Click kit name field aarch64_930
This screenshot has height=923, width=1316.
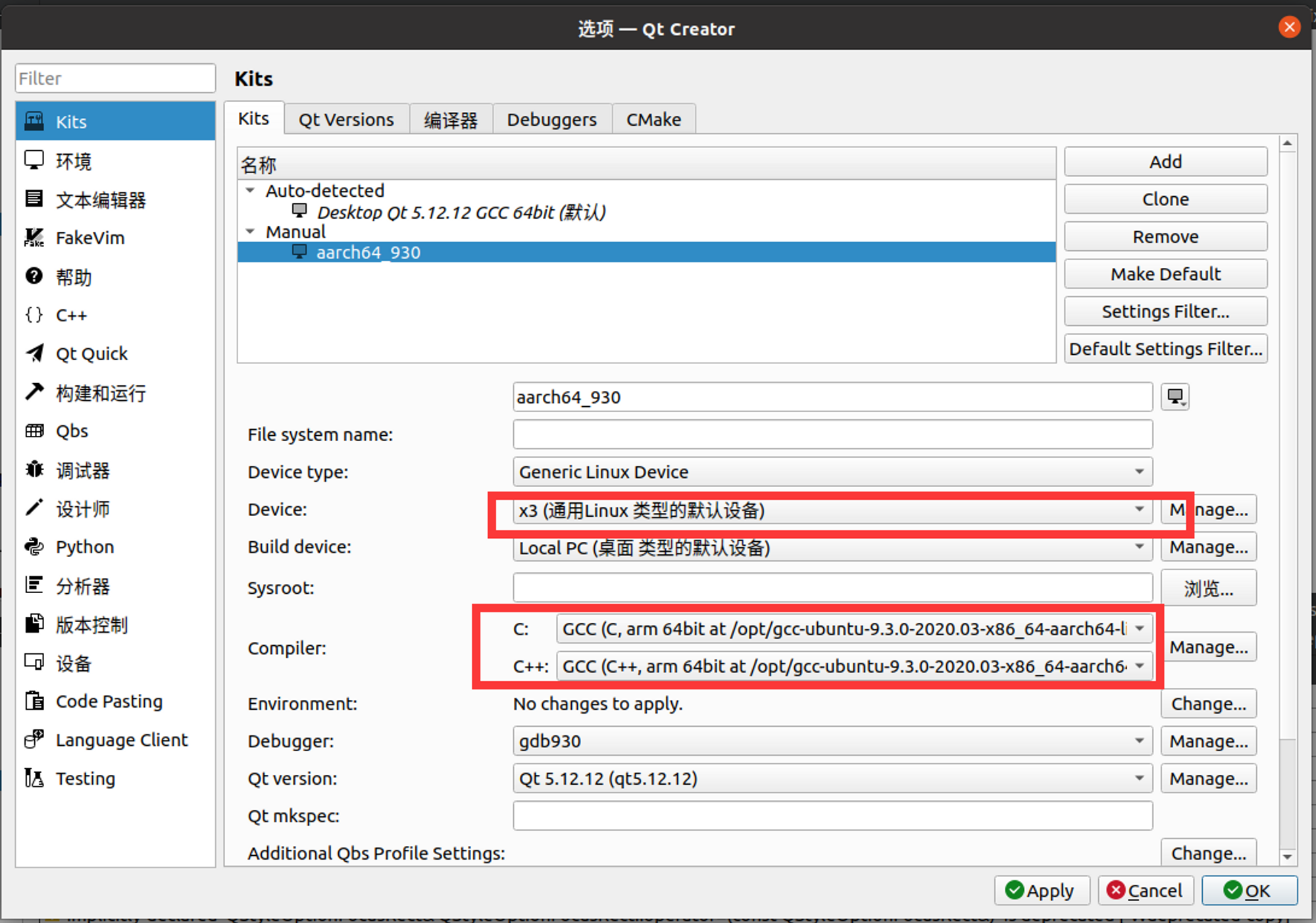[x=832, y=397]
